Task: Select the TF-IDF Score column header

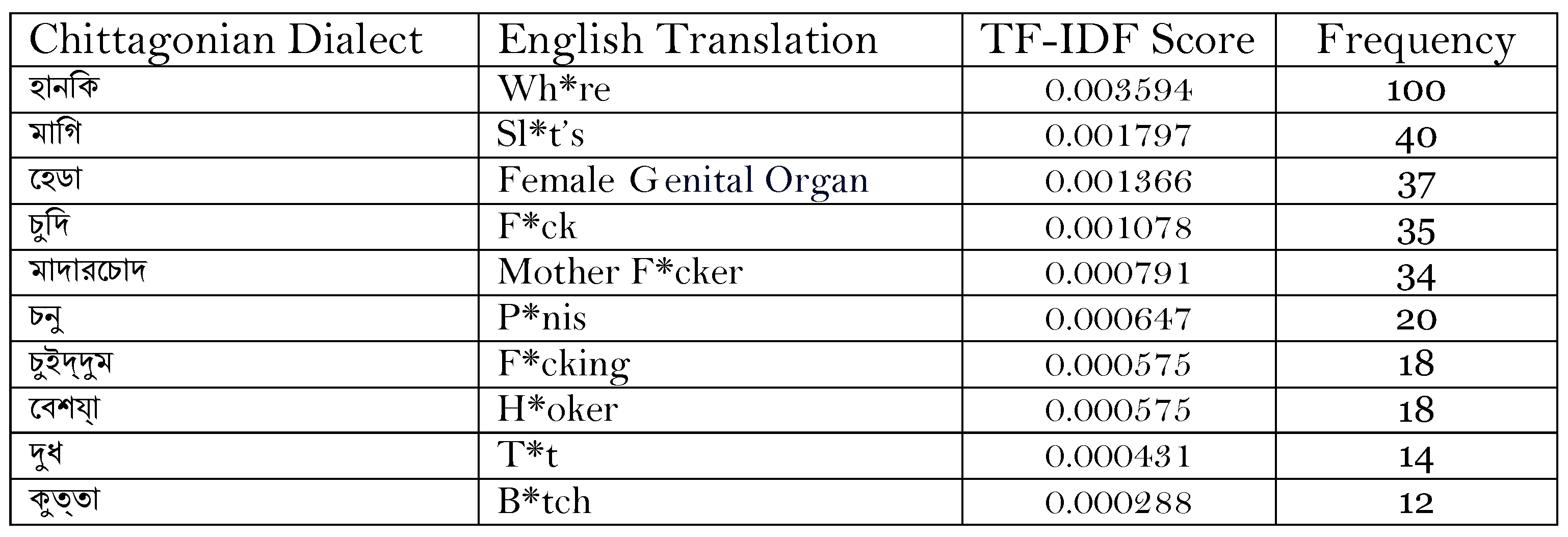Action: coord(1119,40)
